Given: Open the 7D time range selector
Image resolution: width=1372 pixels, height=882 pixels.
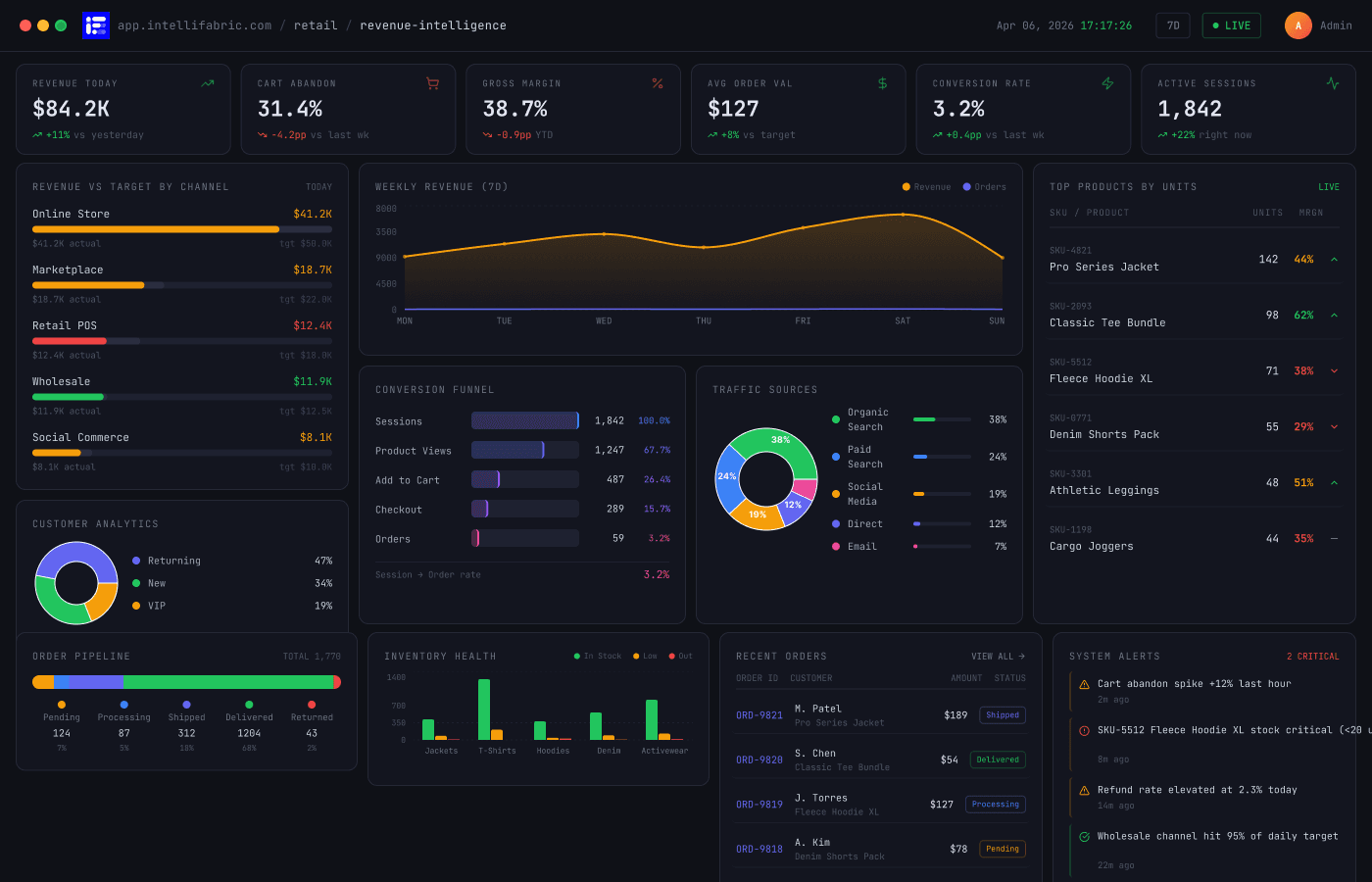Looking at the screenshot, I should (1172, 24).
